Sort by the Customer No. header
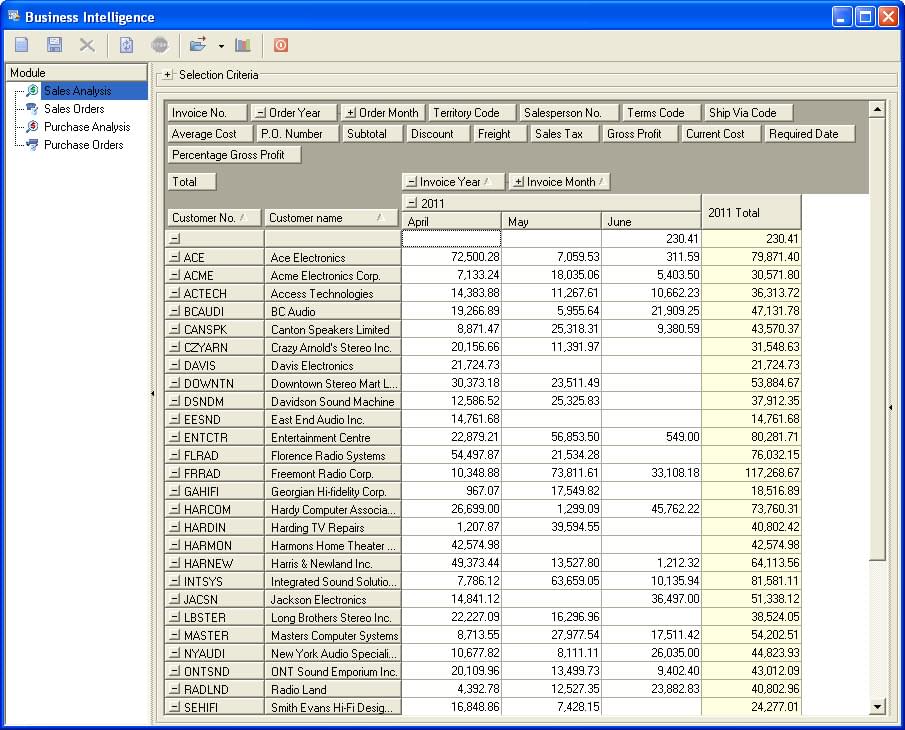 214,218
